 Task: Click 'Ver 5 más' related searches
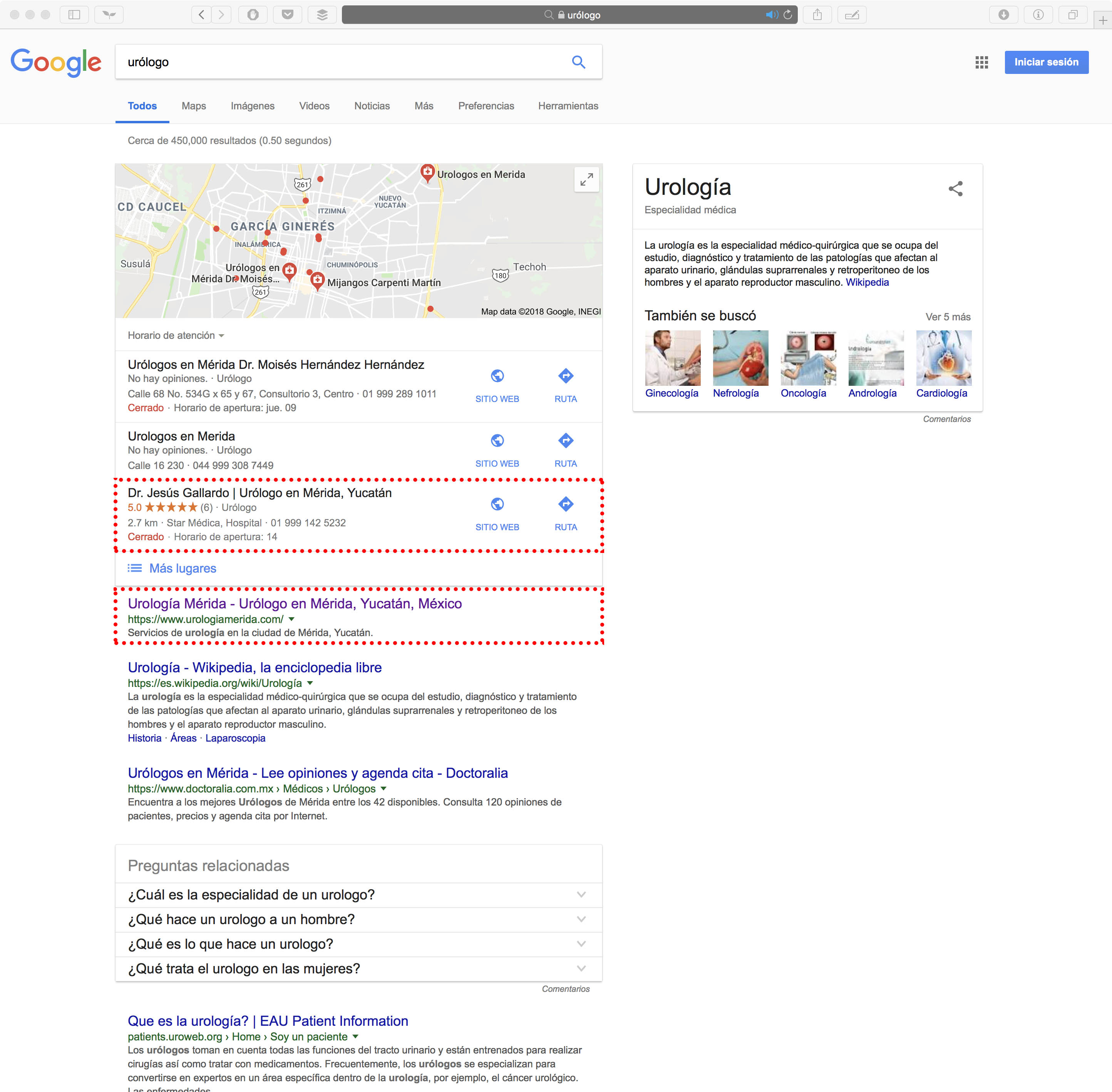pos(948,317)
